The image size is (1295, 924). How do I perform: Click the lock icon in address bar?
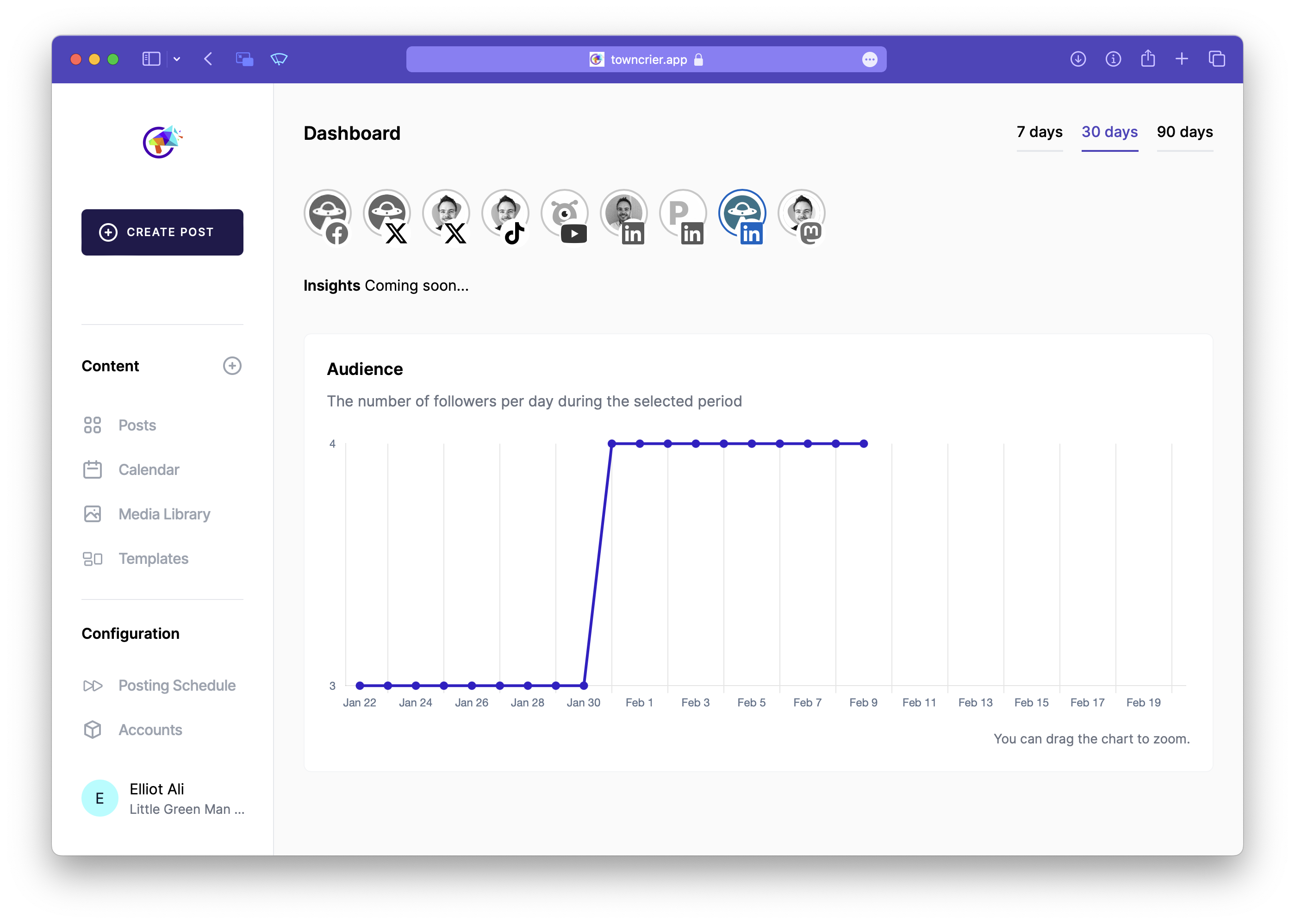point(699,59)
